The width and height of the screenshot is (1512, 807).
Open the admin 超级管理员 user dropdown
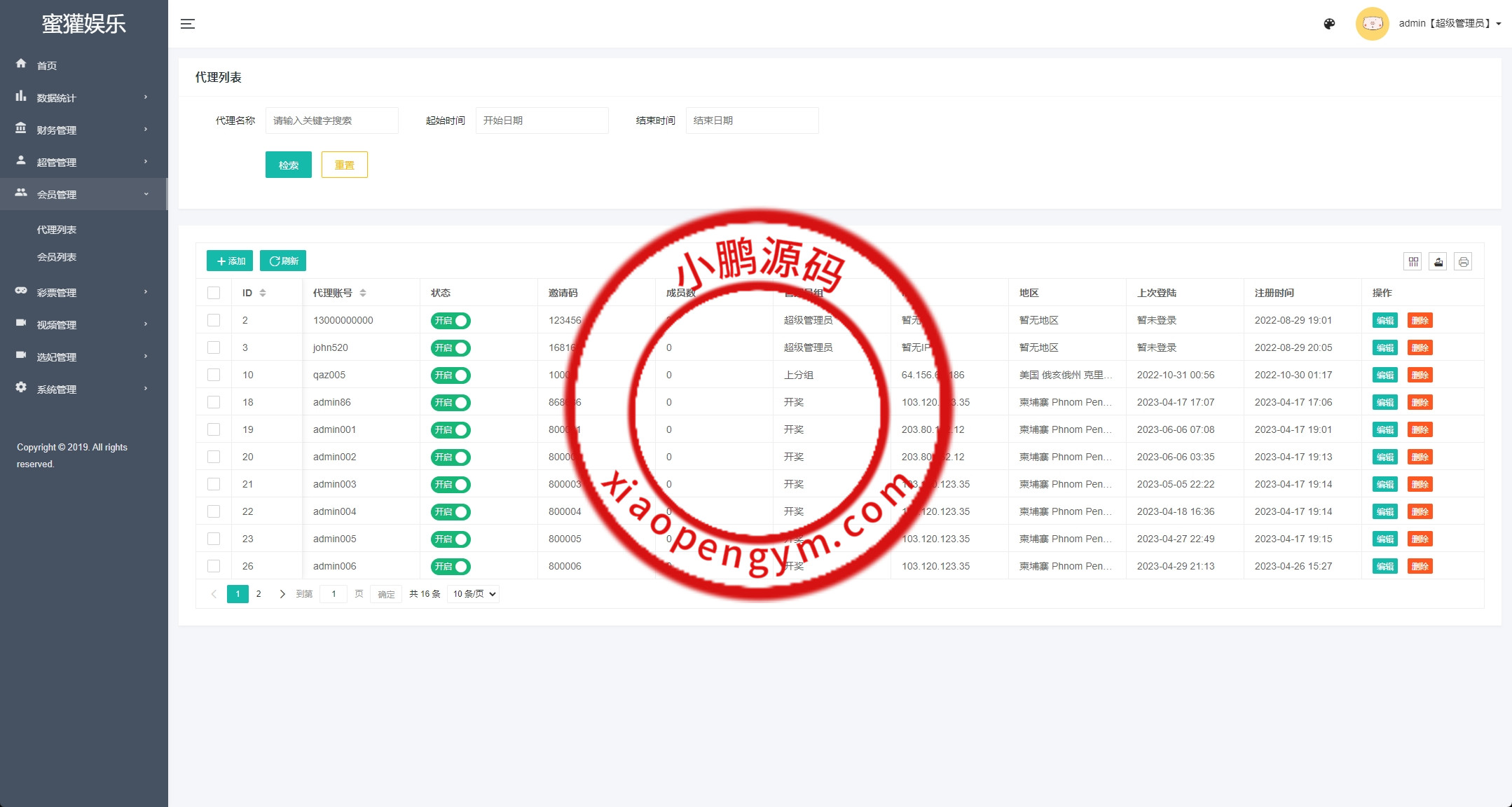point(1449,24)
